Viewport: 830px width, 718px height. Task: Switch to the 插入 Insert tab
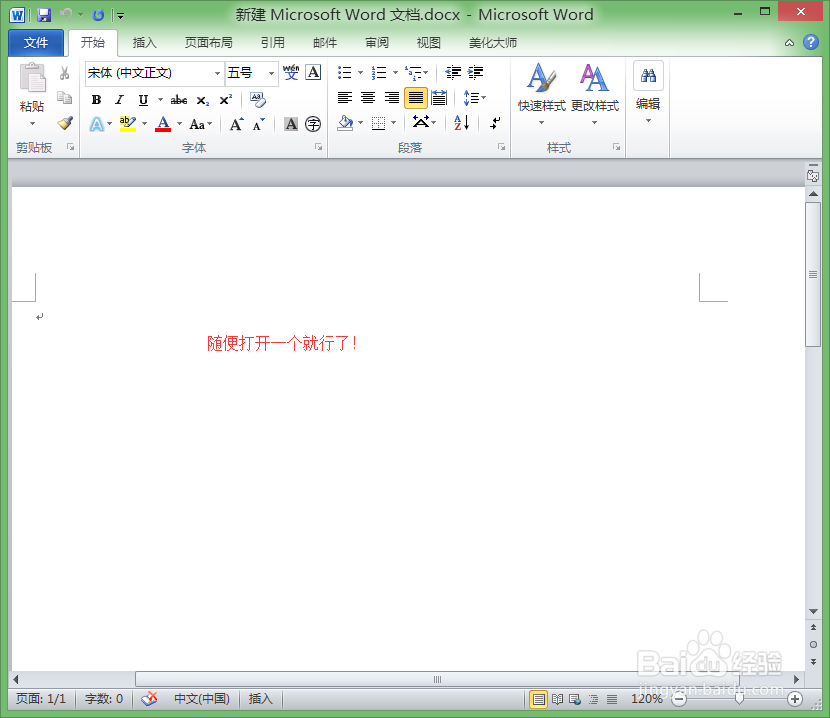[145, 42]
